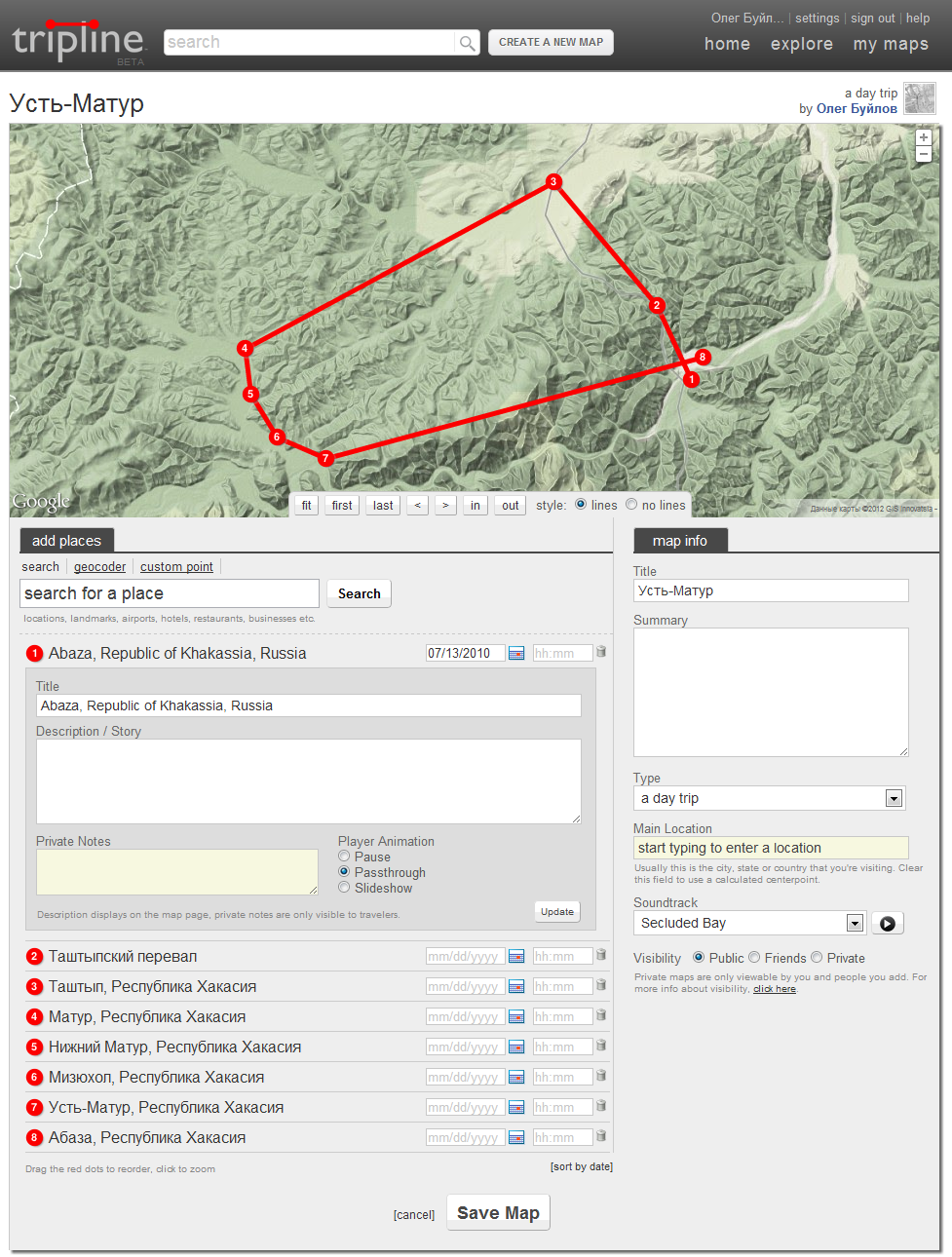Expand the Мизюхоп, Республика Хакасия place entry
The height and width of the screenshot is (1257, 952).
click(156, 1077)
